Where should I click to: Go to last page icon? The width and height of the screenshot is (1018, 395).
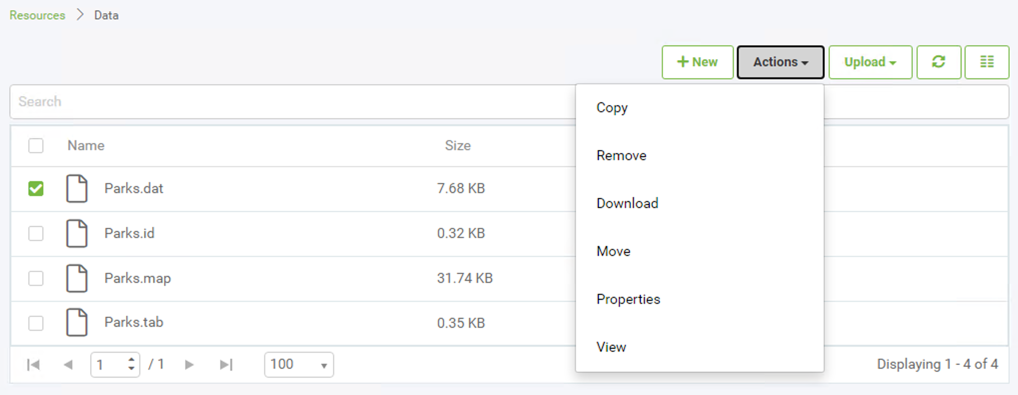(x=226, y=364)
